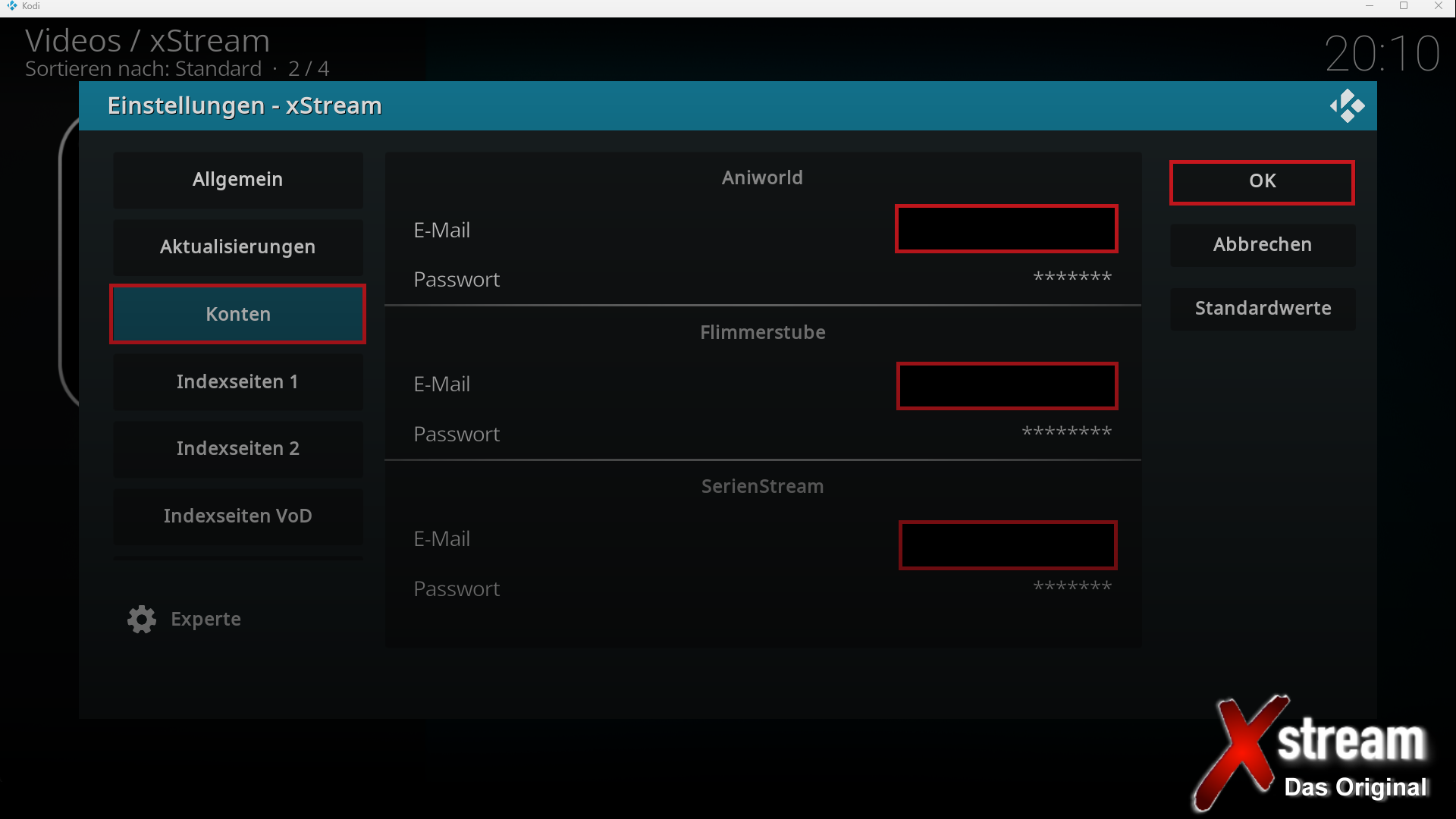Open the Indexseiten 1 category

coord(237,381)
